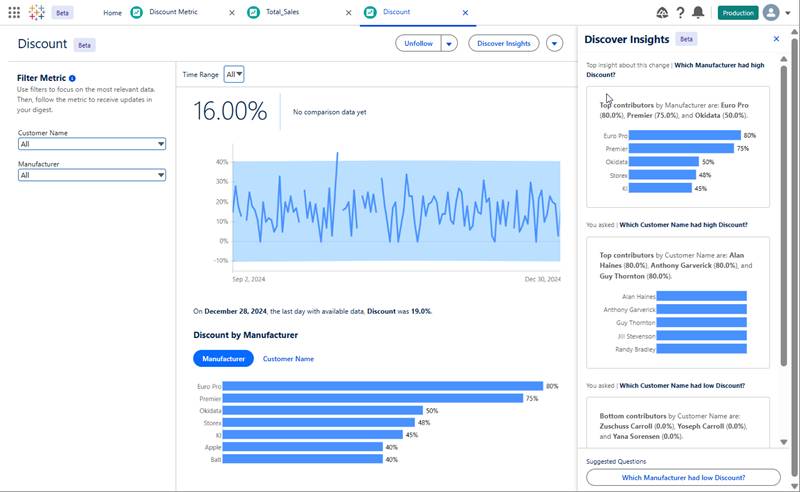Click the Okidata bar in main chart

322,410
